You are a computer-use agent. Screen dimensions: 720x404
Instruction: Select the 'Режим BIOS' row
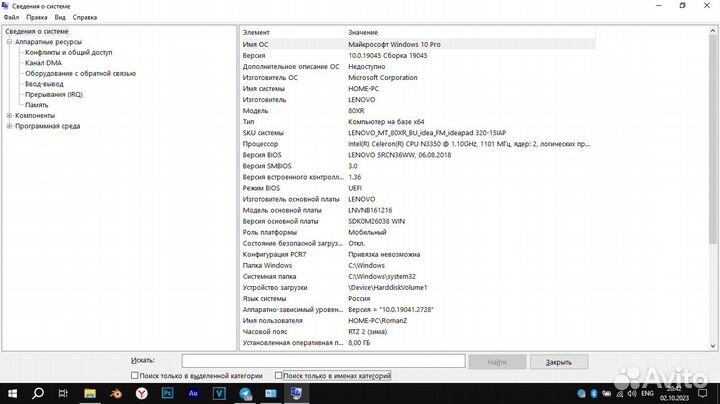418,188
